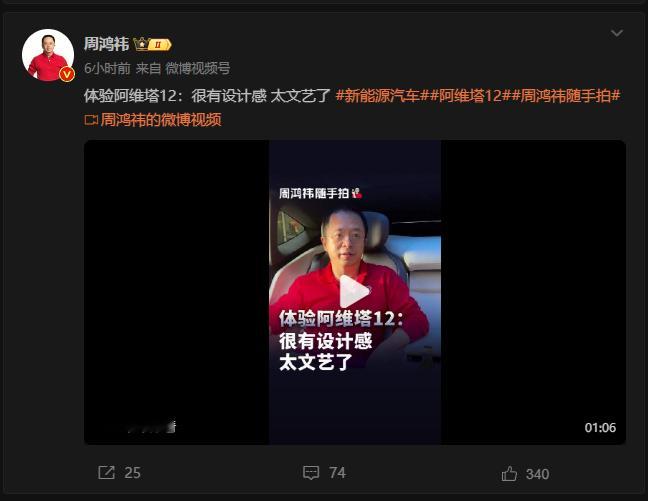Click the repost share icon
648x501 pixels.
(106, 472)
